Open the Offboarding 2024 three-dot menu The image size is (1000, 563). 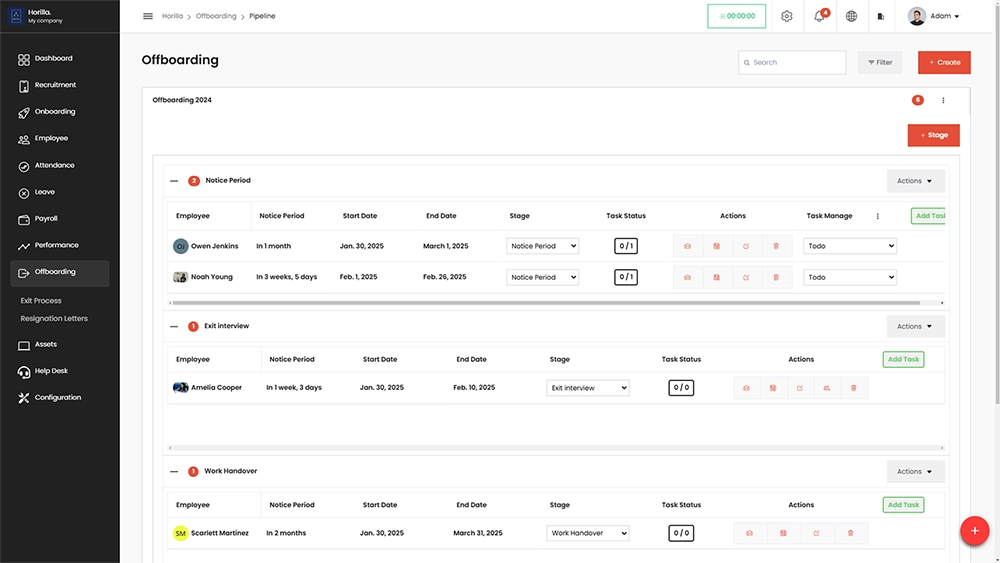tap(943, 100)
